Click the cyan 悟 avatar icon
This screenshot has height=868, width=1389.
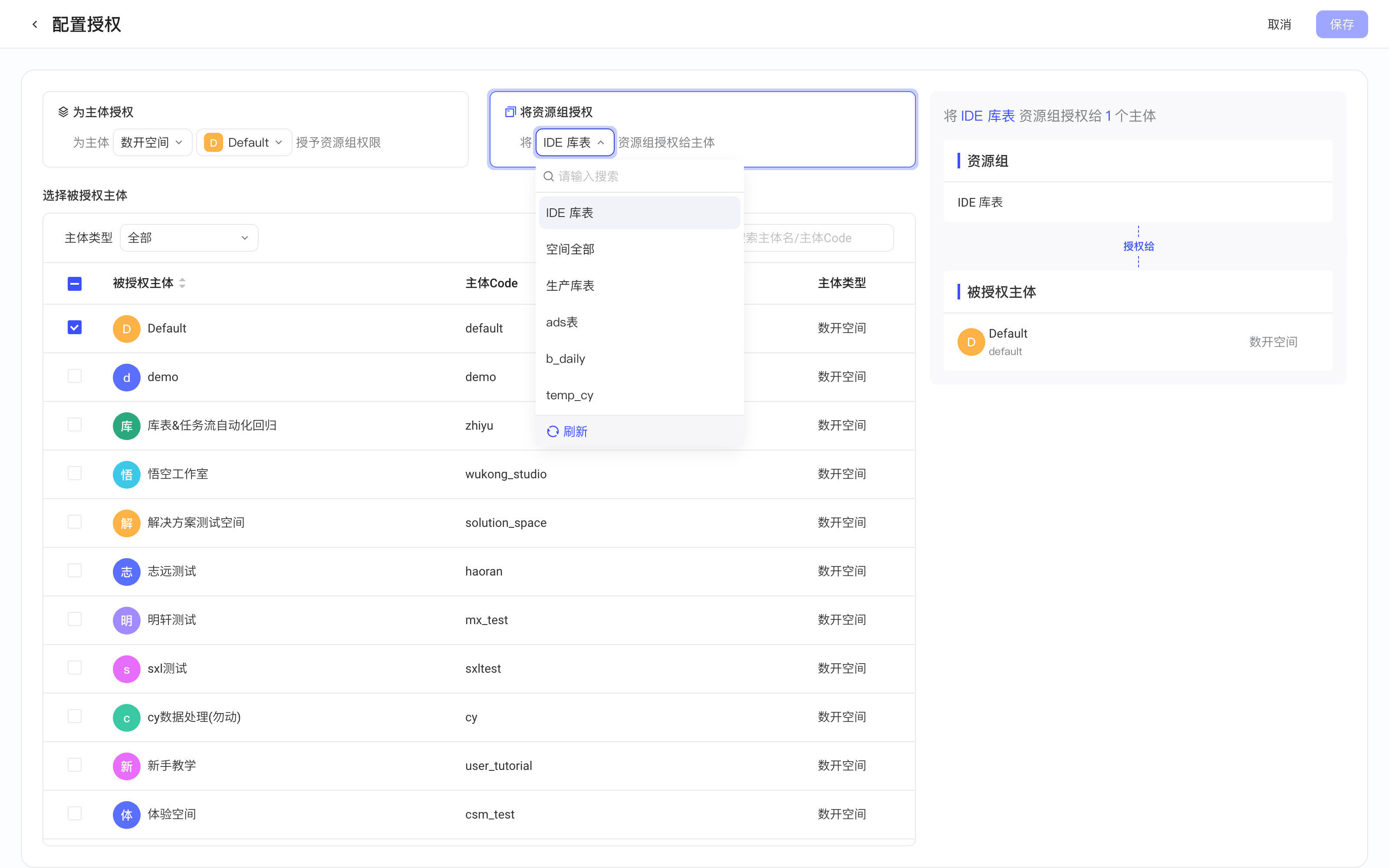(127, 474)
